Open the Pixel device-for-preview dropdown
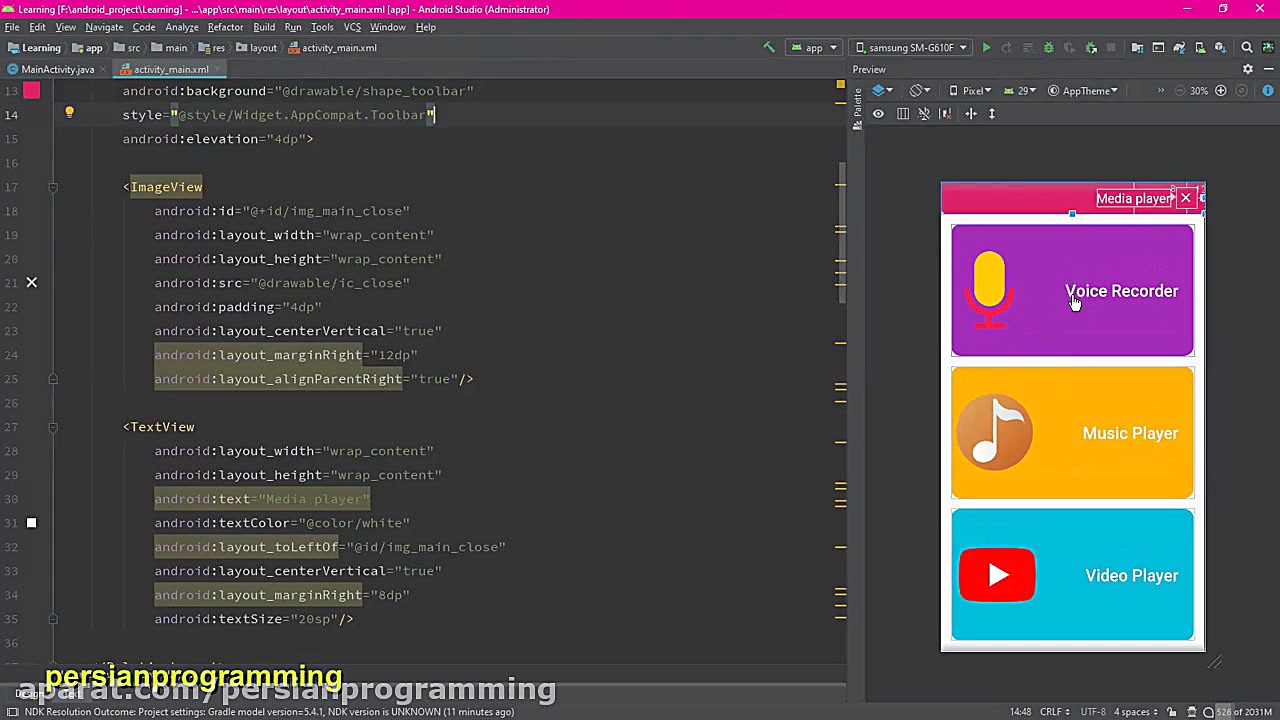This screenshot has width=1280, height=720. click(970, 91)
